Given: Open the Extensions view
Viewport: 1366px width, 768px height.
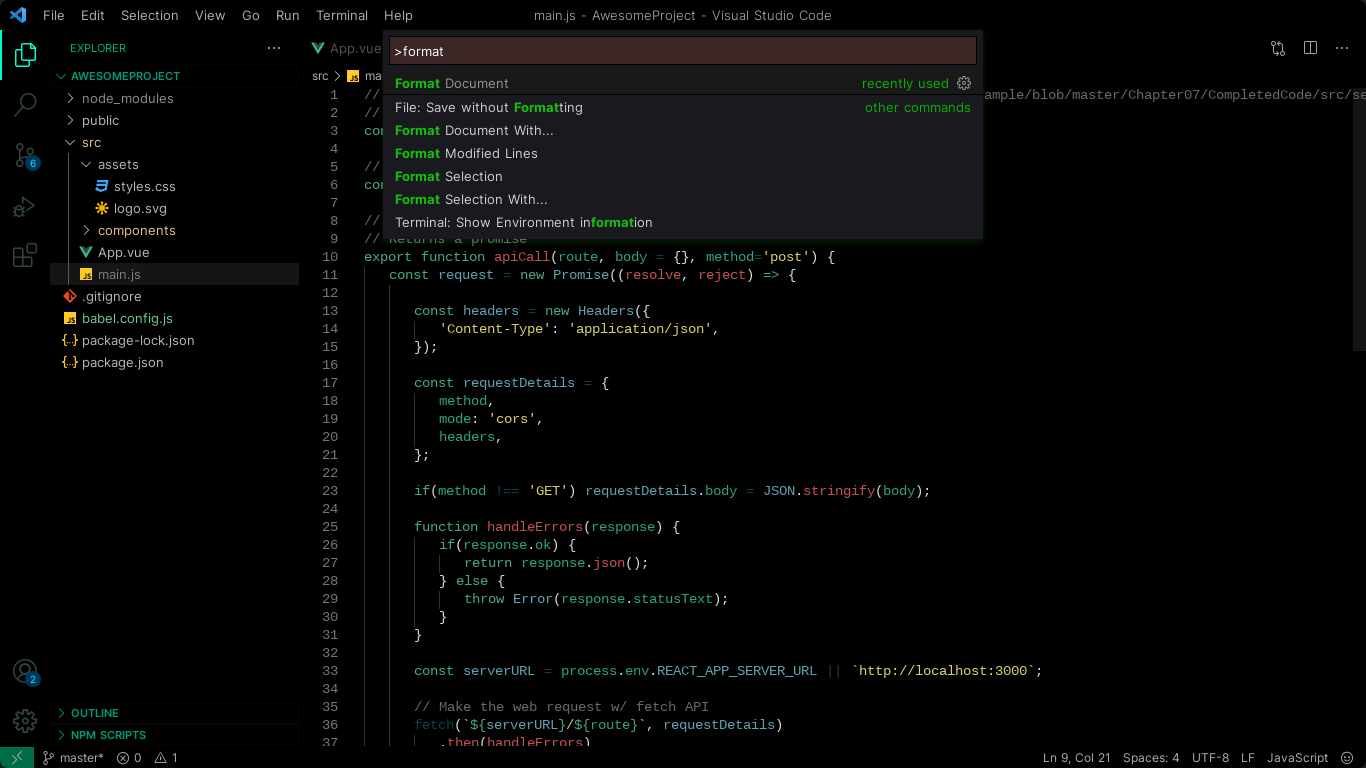Looking at the screenshot, I should (25, 256).
